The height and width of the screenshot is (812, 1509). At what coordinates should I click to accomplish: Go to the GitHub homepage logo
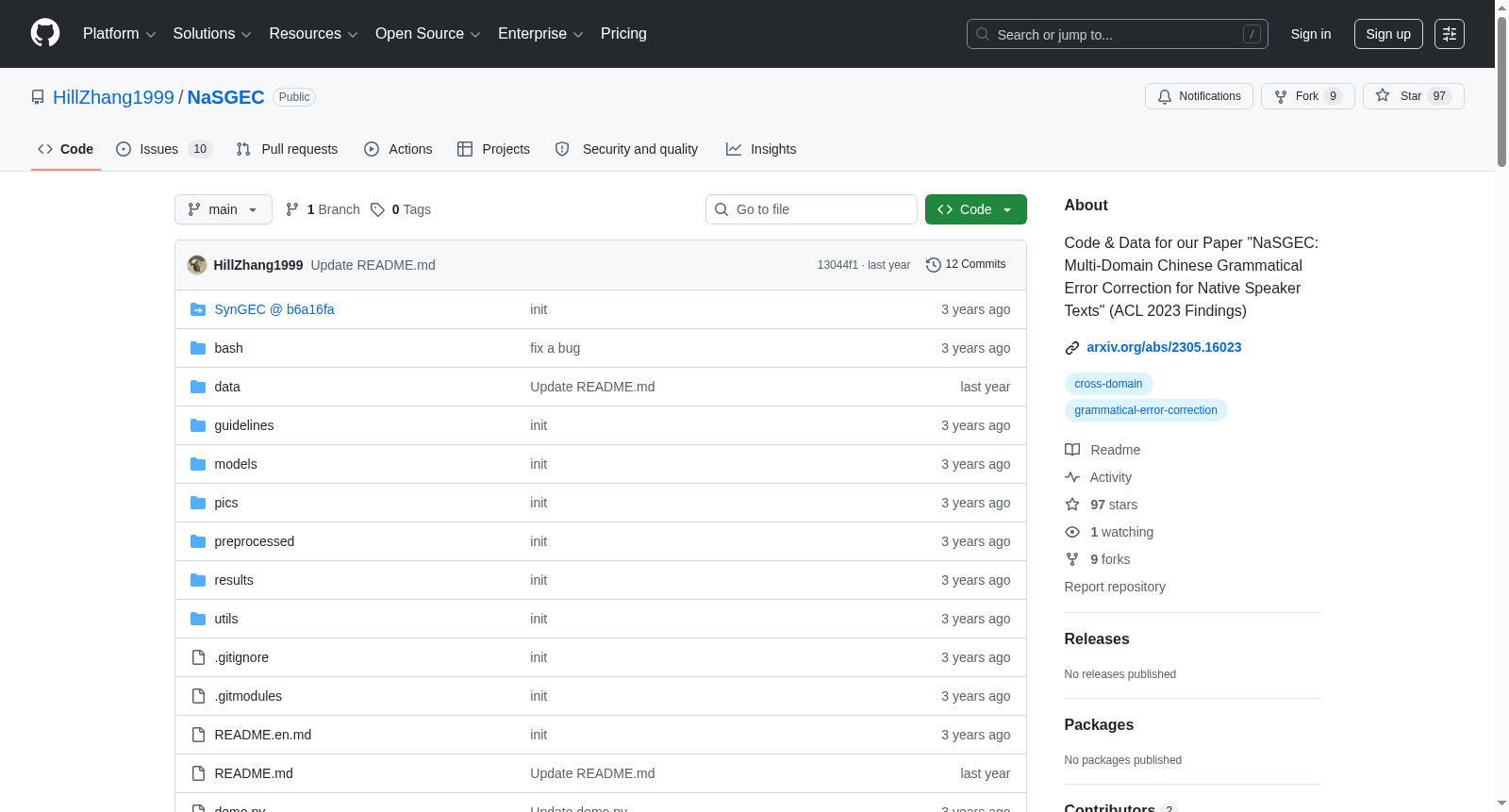click(45, 33)
